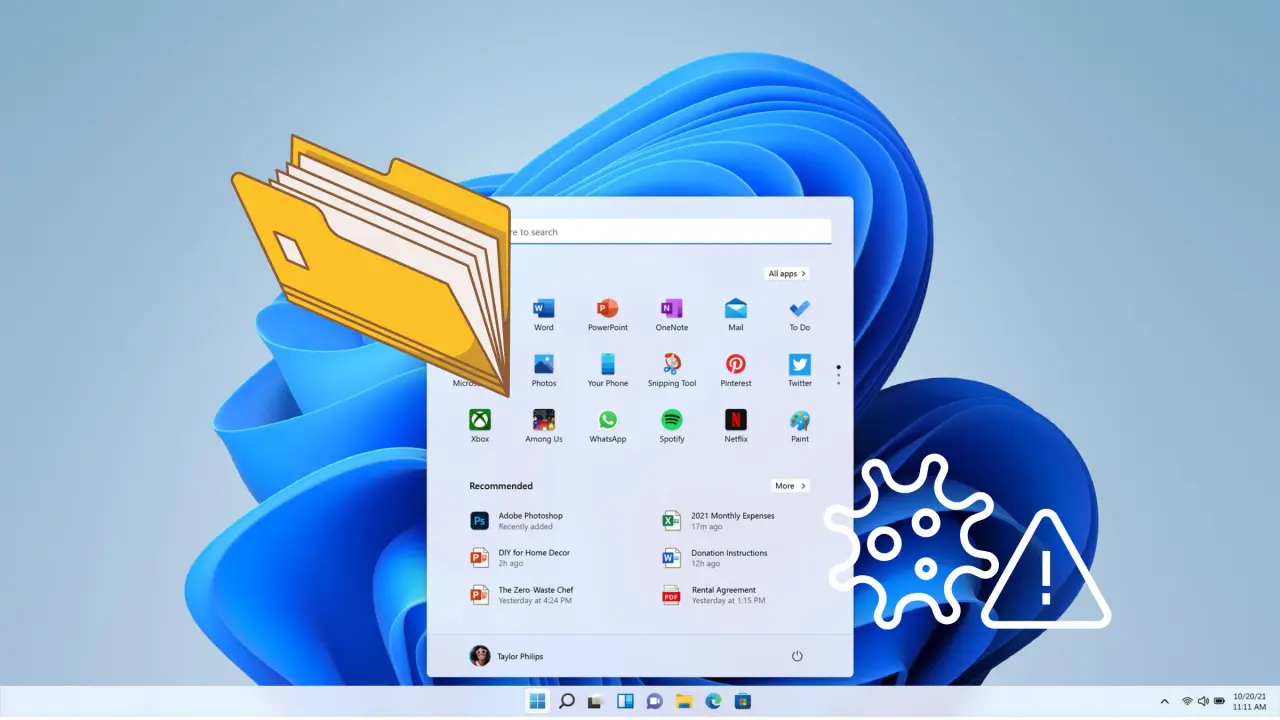This screenshot has height=720, width=1280.
Task: Click the Start button on taskbar
Action: pos(537,701)
